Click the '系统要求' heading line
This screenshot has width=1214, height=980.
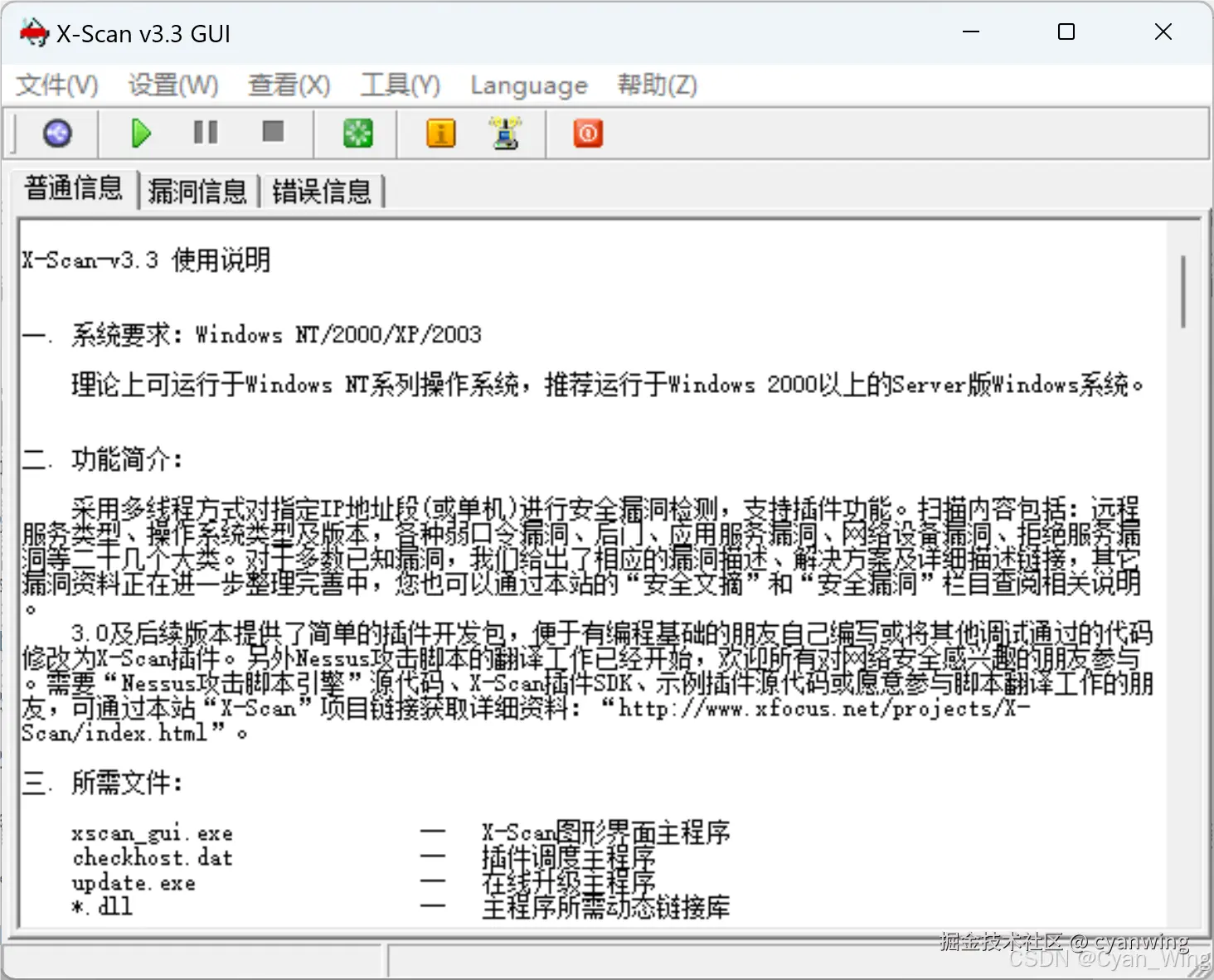(252, 334)
